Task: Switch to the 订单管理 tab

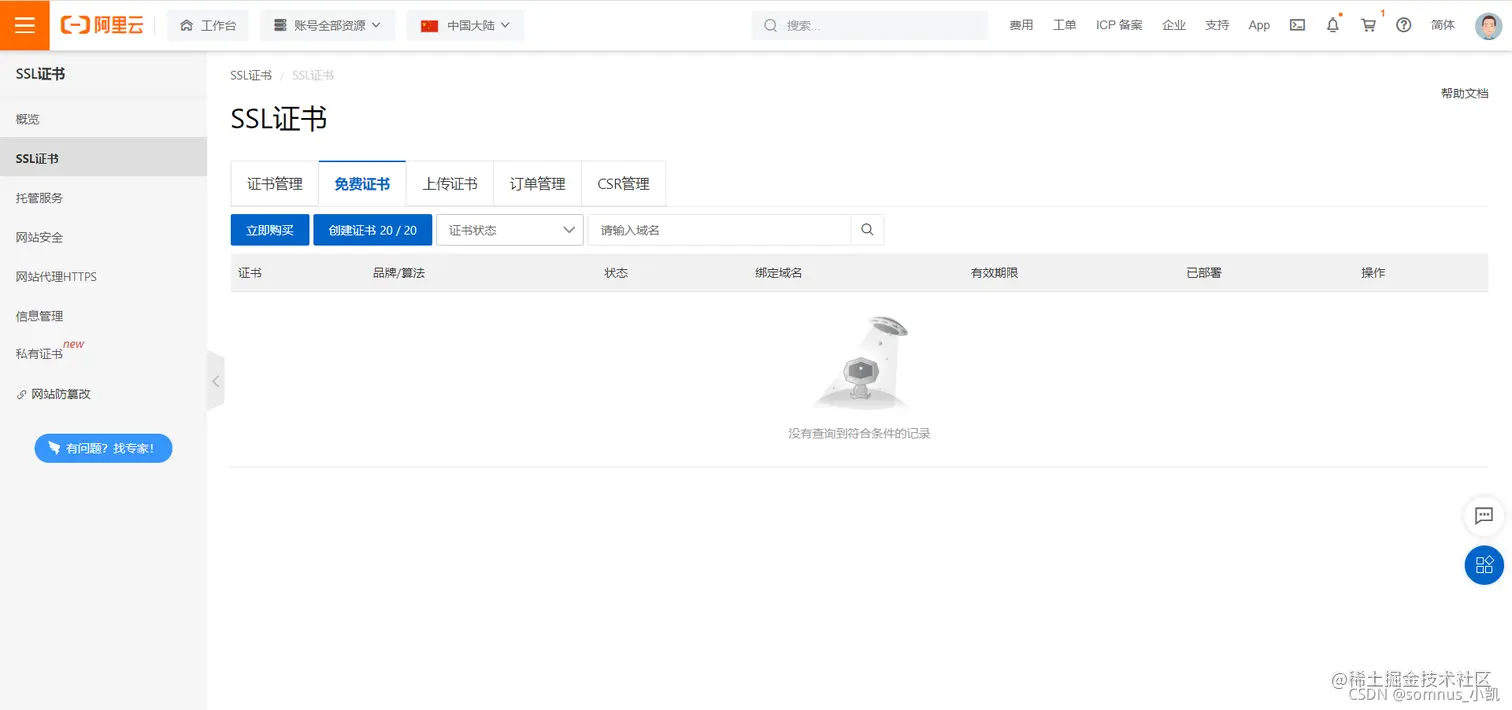Action: [x=537, y=183]
